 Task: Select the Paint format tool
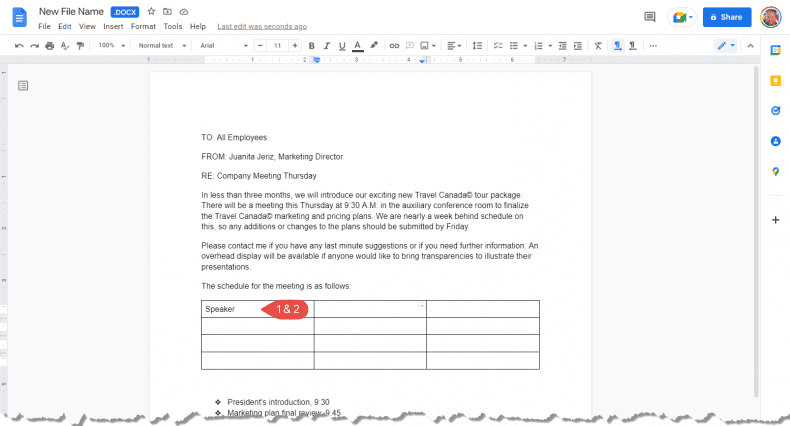80,45
